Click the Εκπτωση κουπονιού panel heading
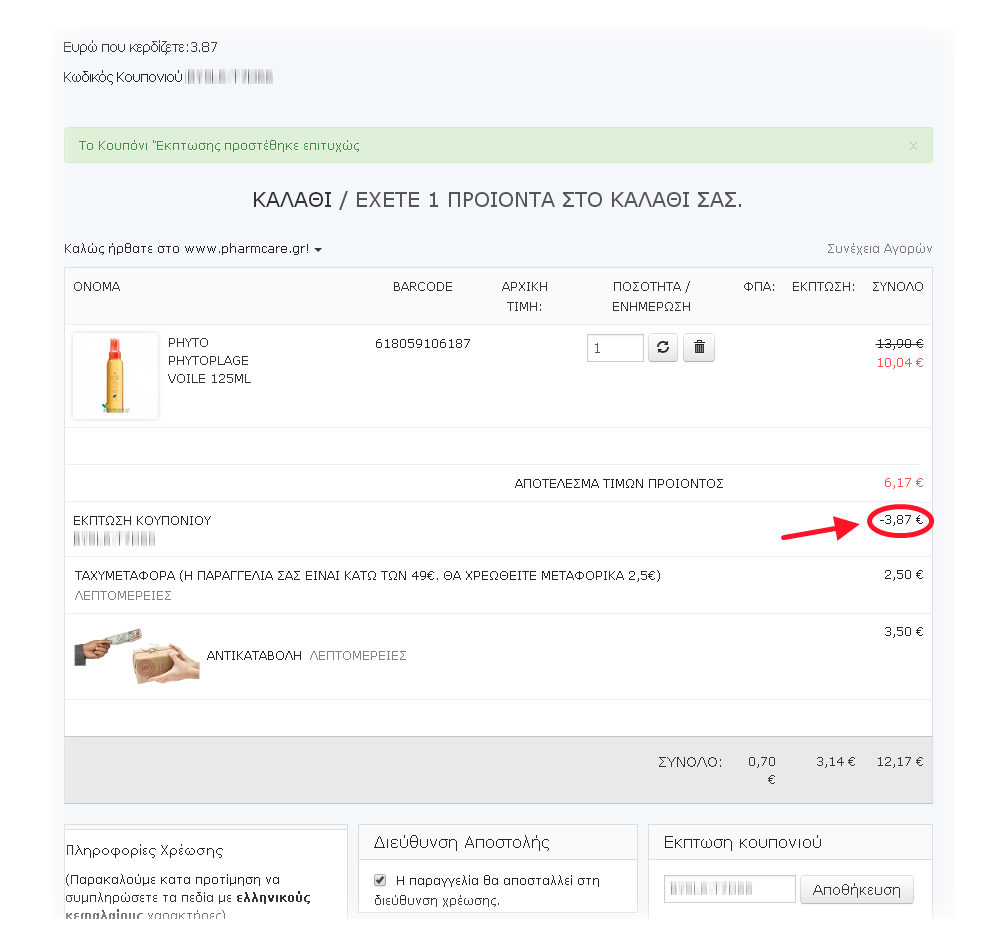Screen dimensions: 1000x950 click(742, 842)
